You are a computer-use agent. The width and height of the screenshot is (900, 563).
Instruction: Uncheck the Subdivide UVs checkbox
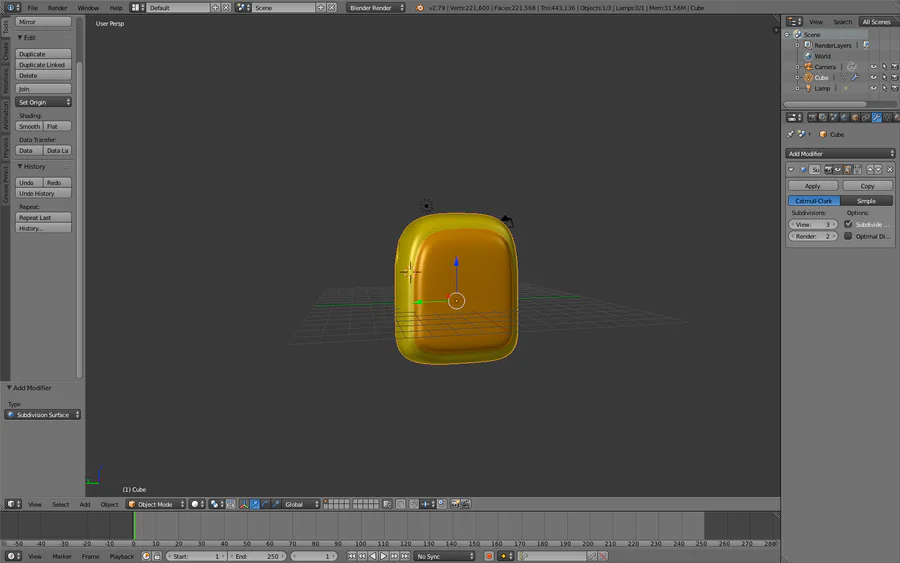tap(848, 224)
